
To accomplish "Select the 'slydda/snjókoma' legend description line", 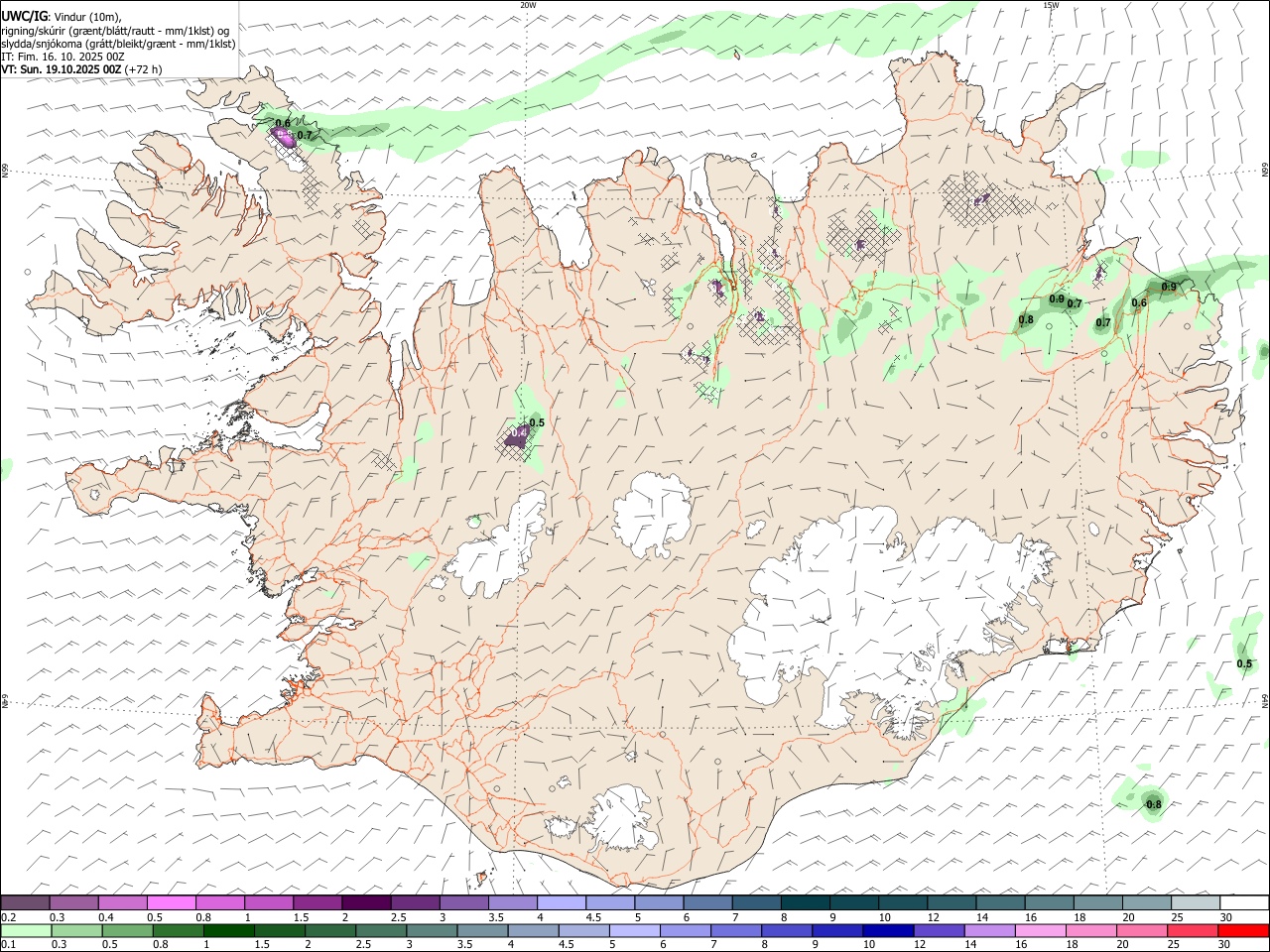I will 118,44.
